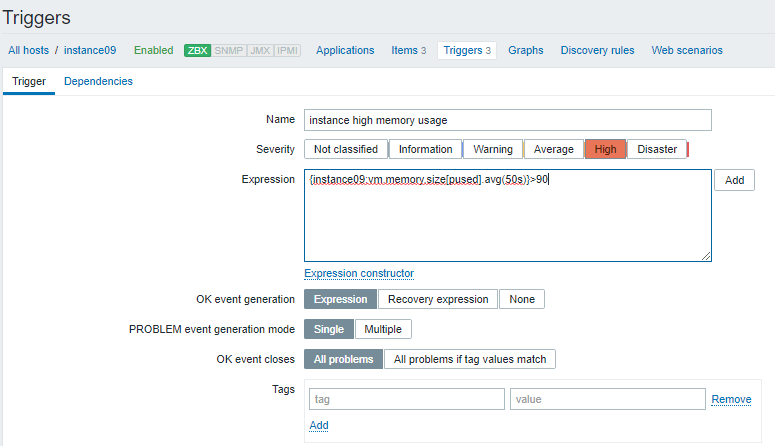775x446 pixels.
Task: Click the IPMI availability badge
Action: pyautogui.click(x=287, y=50)
